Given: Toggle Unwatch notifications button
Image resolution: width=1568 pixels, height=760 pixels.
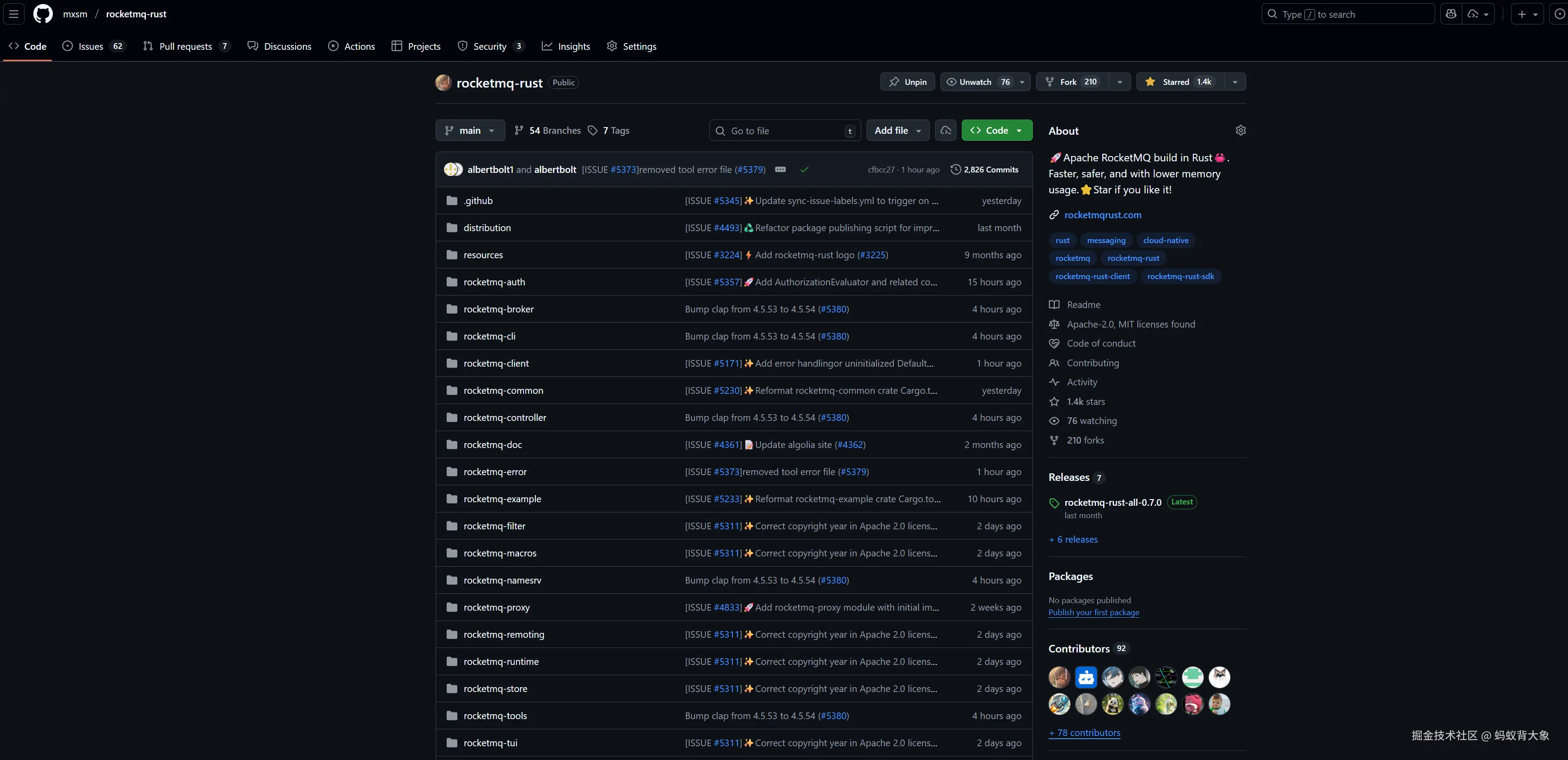Looking at the screenshot, I should [976, 82].
